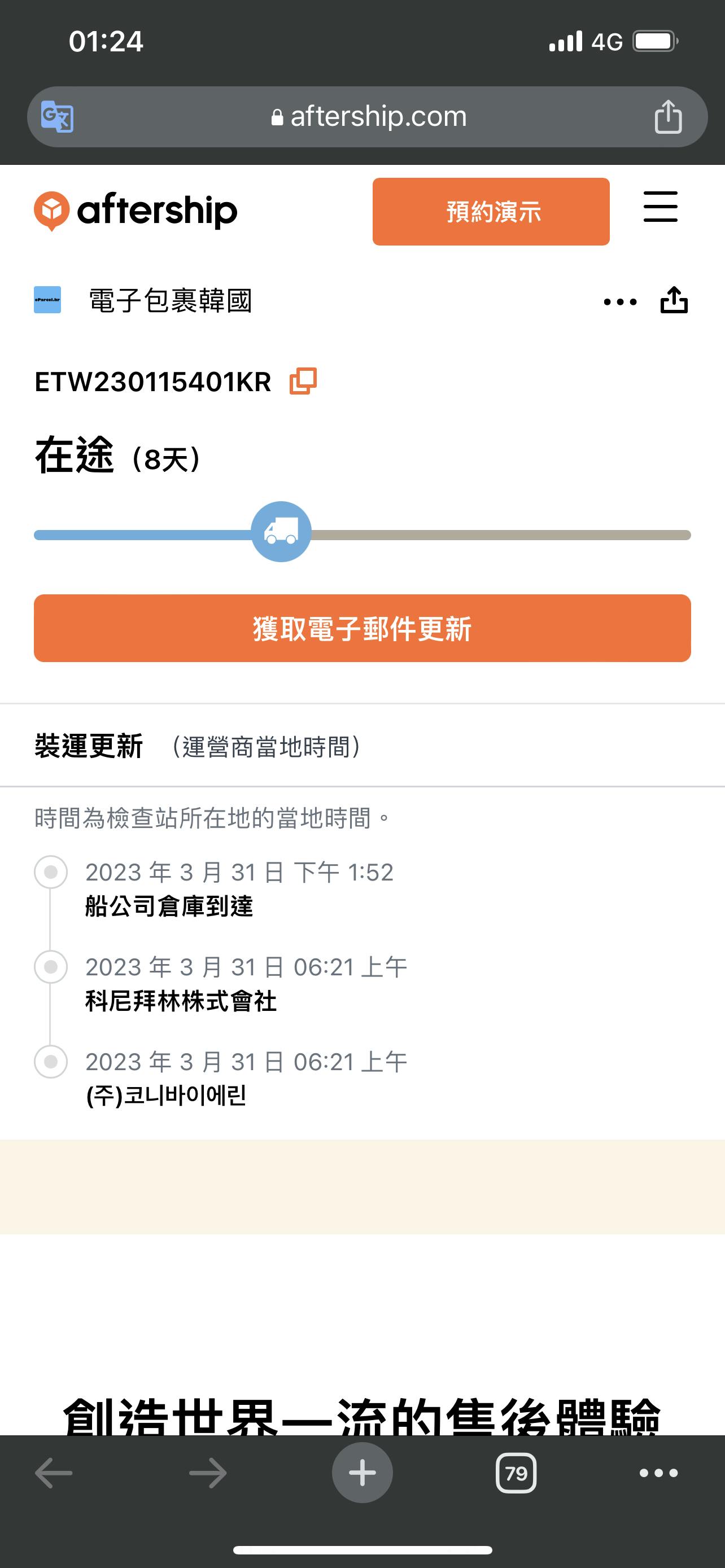Click the eParcel Korea courier logo
Viewport: 725px width, 1568px height.
tap(47, 300)
